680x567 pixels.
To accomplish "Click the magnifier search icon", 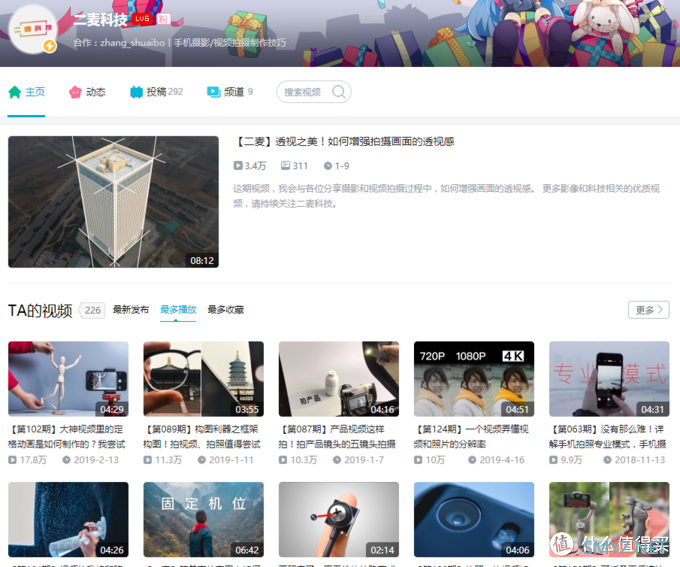I will 339,92.
